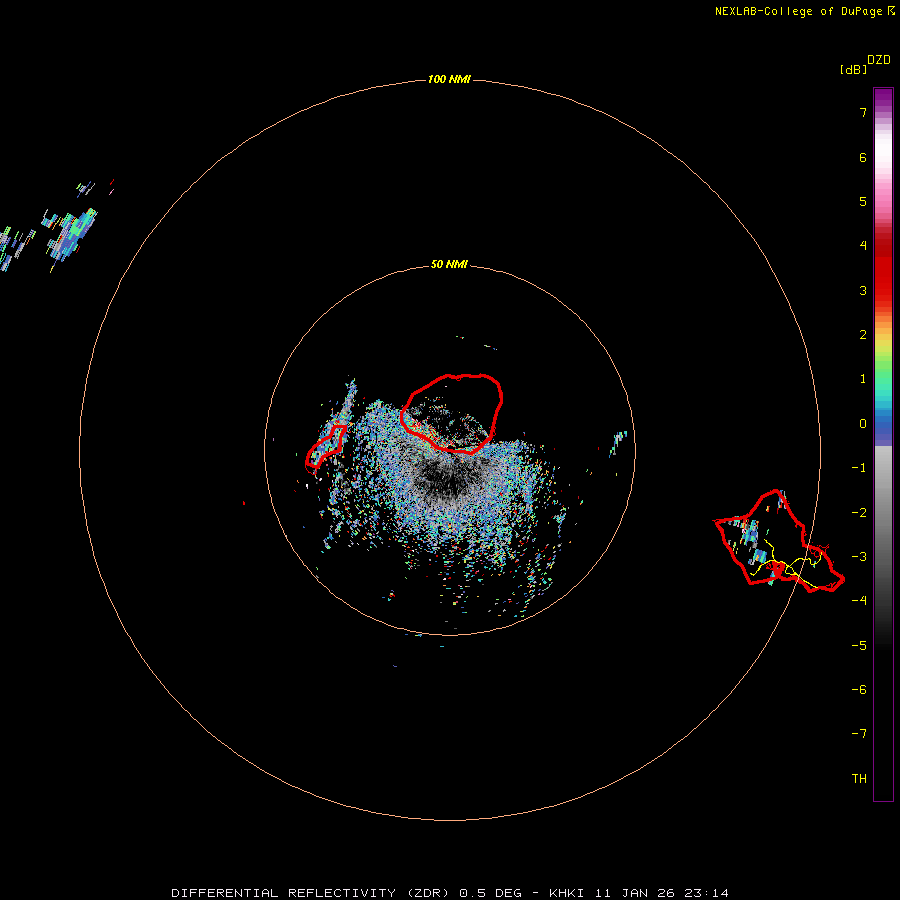Click the legend value -7

tap(859, 734)
